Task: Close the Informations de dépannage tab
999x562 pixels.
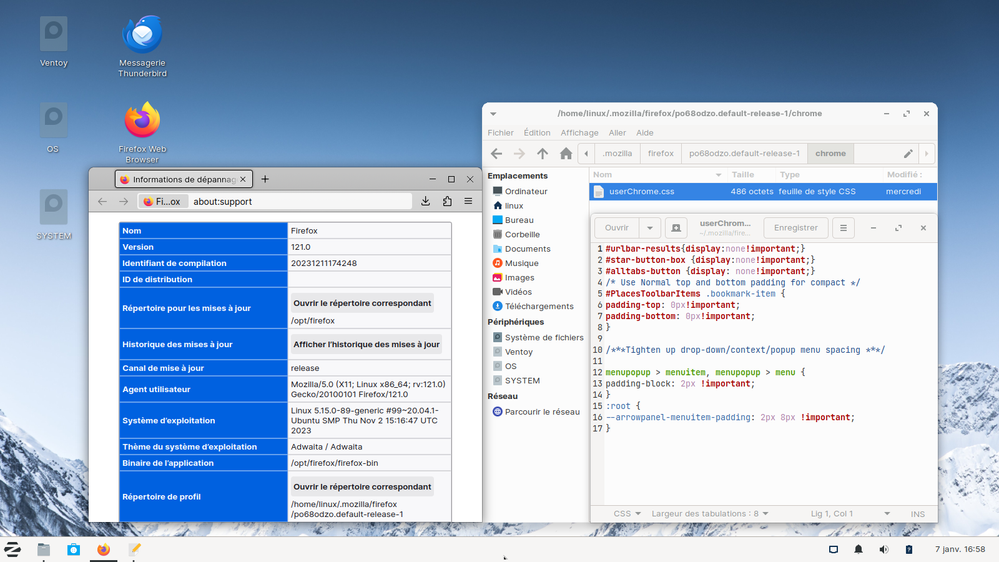Action: coord(243,180)
